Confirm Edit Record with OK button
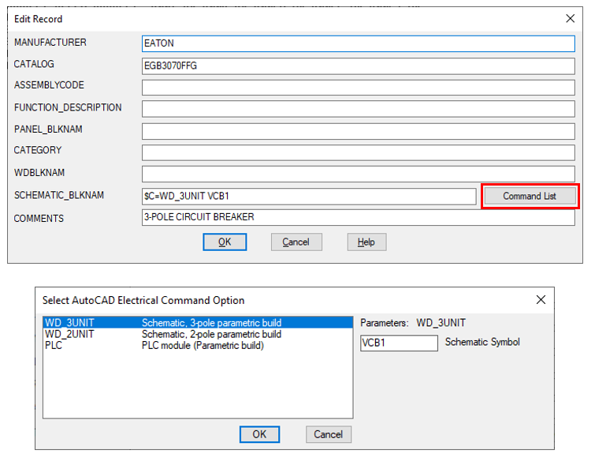Image resolution: width=595 pixels, height=468 pixels. click(225, 242)
